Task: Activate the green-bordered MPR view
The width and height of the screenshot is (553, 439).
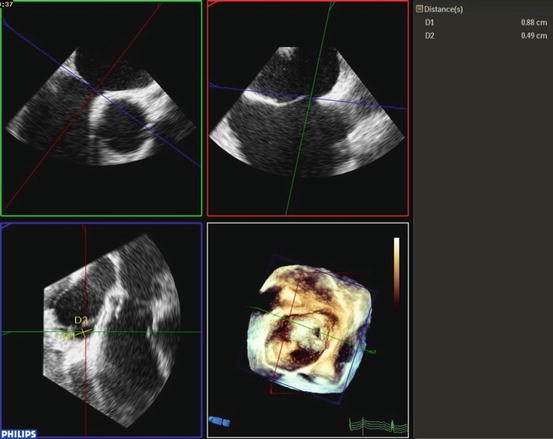Action: [102, 108]
